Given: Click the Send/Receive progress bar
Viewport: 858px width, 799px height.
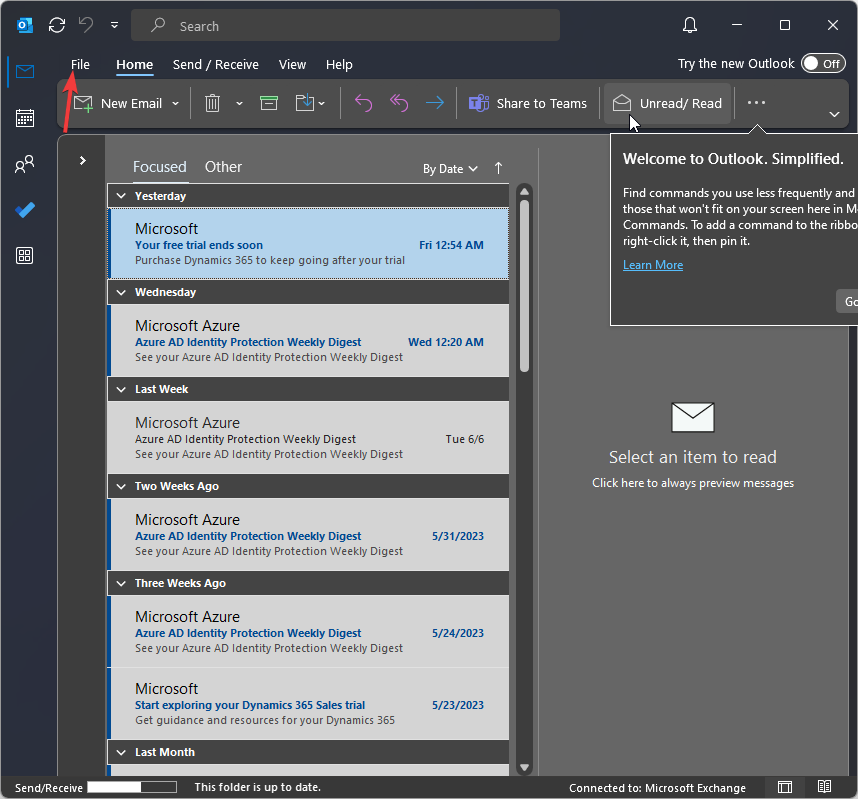Looking at the screenshot, I should tap(132, 787).
